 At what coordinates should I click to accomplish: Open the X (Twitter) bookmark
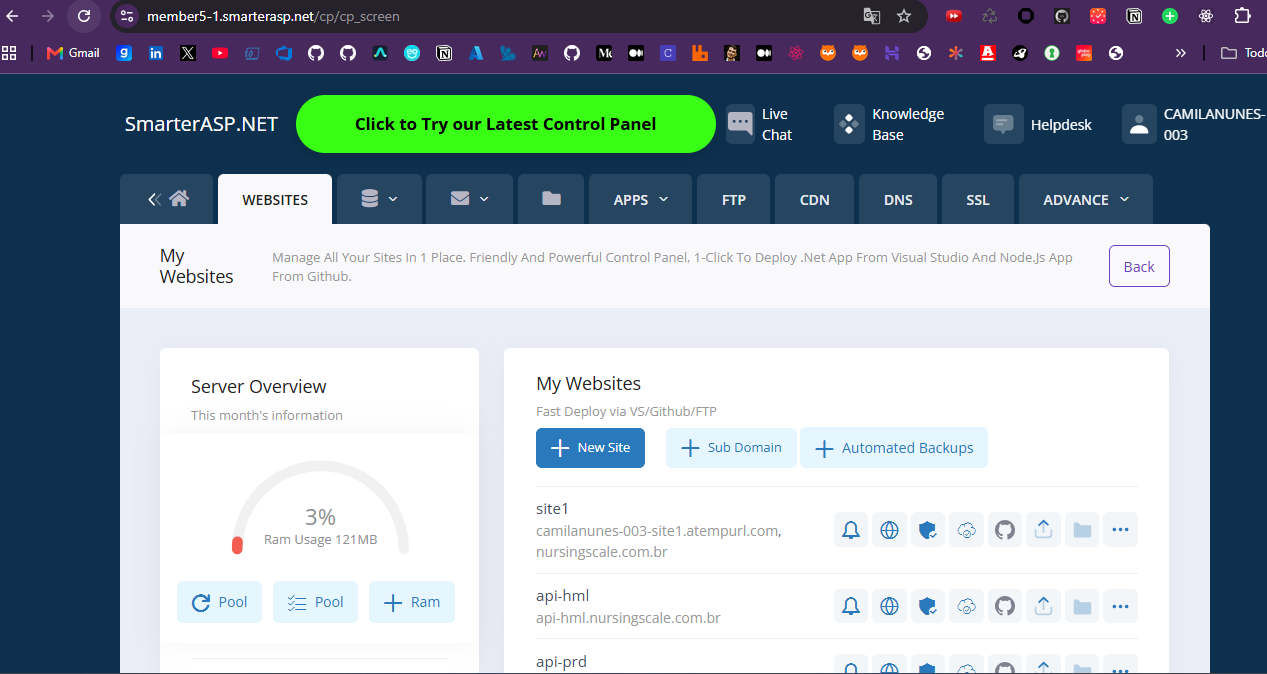[188, 53]
